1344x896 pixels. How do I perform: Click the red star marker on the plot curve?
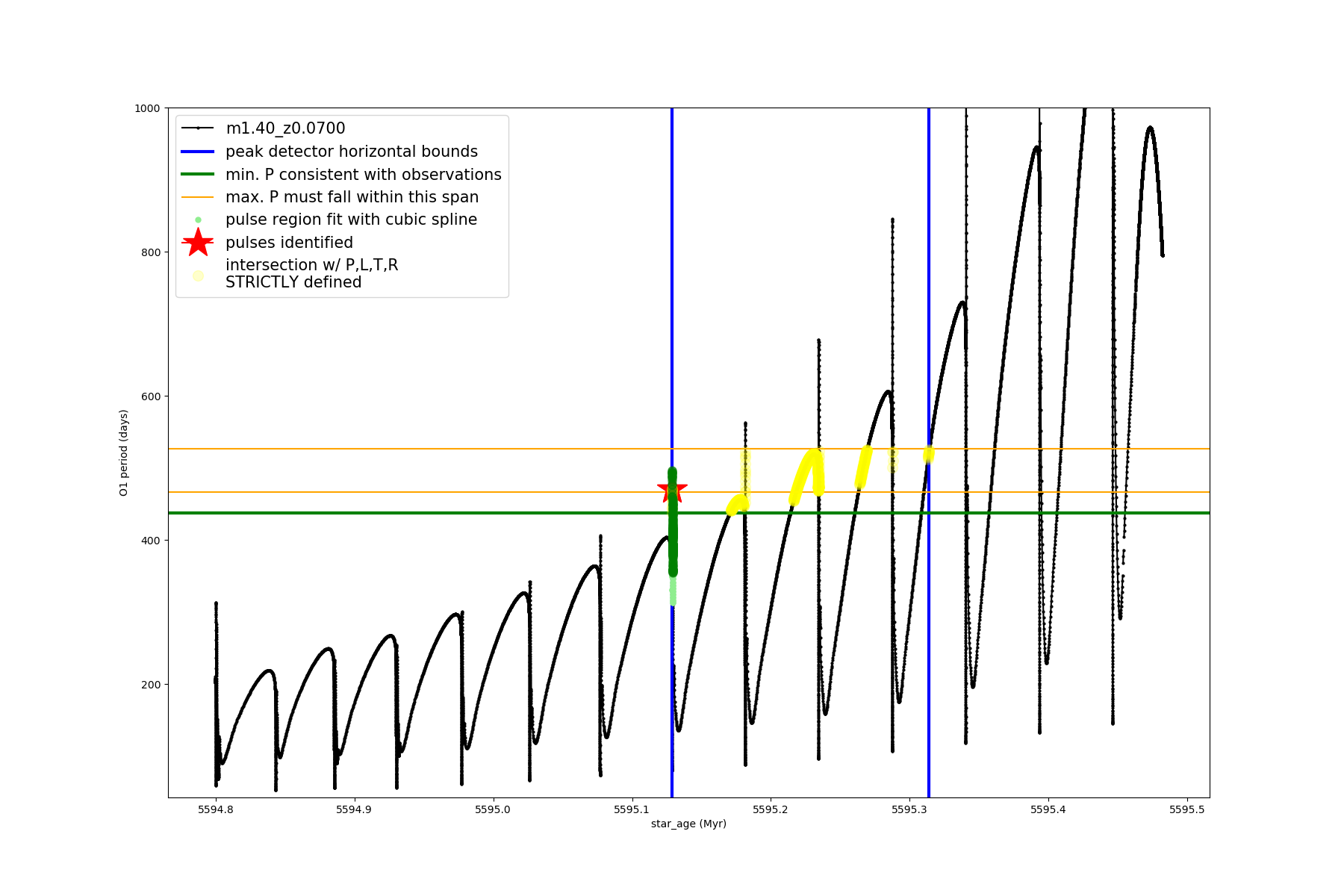(x=672, y=491)
